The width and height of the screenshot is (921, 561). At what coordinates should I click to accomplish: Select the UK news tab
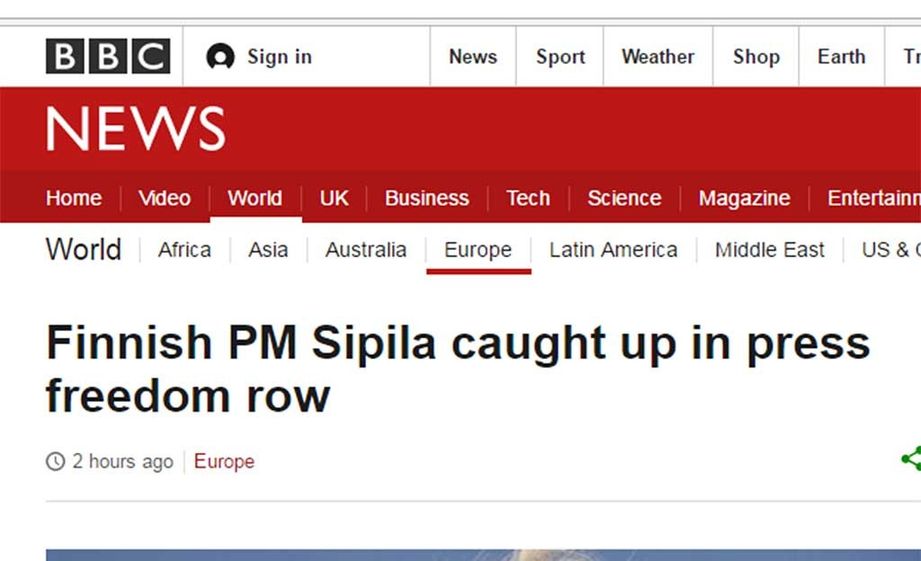(334, 198)
